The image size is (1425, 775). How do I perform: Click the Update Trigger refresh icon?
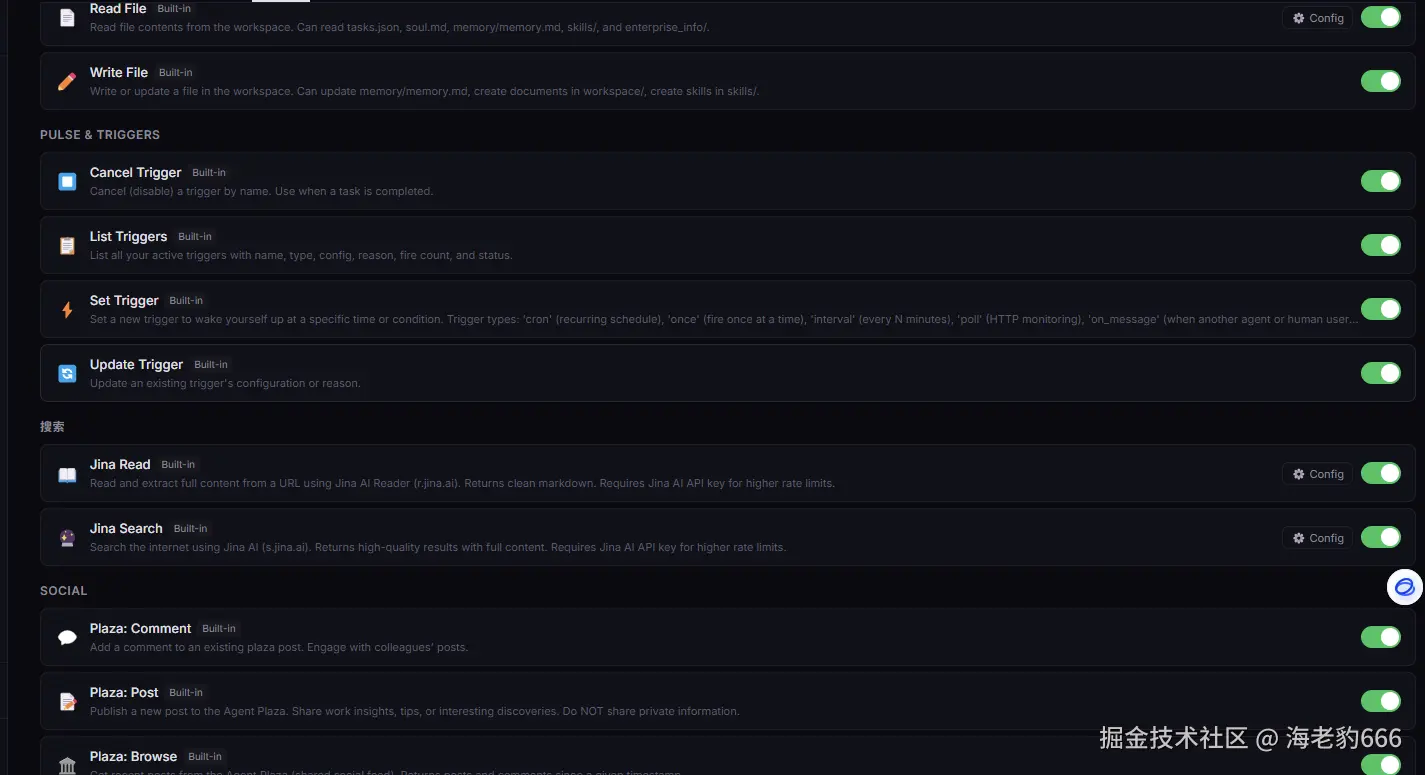[x=67, y=373]
